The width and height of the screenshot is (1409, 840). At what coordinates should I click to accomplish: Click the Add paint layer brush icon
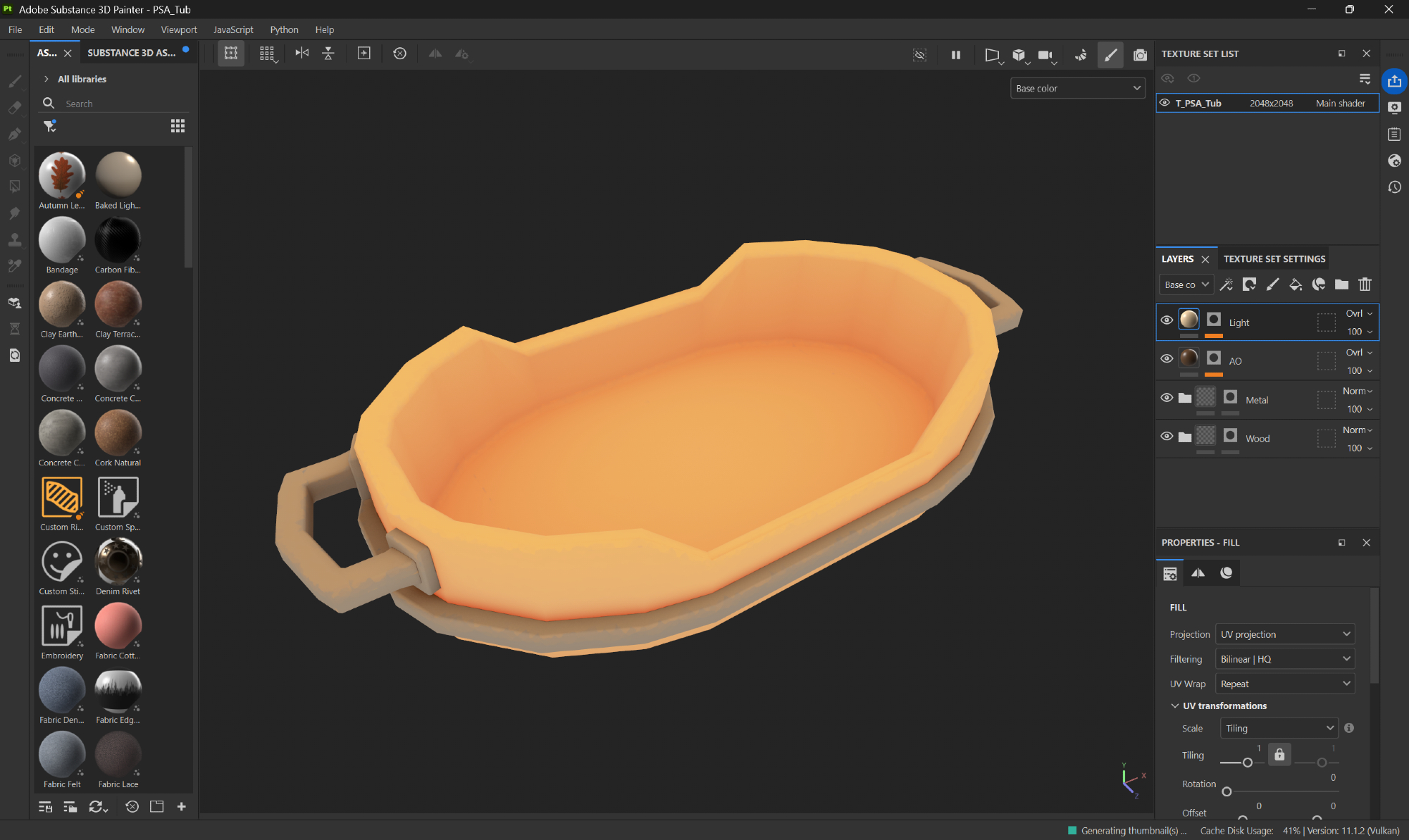pos(1272,284)
